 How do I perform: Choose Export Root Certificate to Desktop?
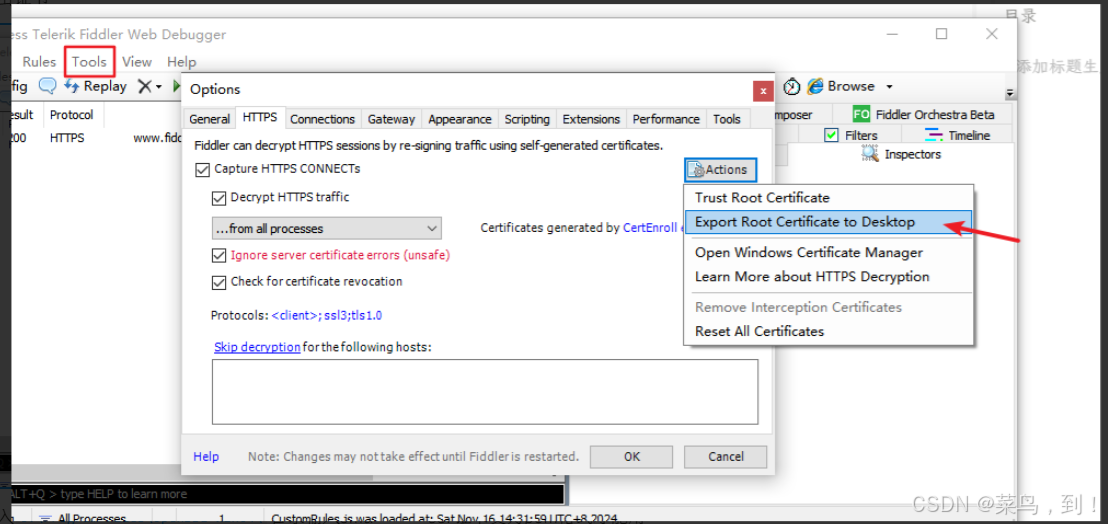pyautogui.click(x=829, y=222)
